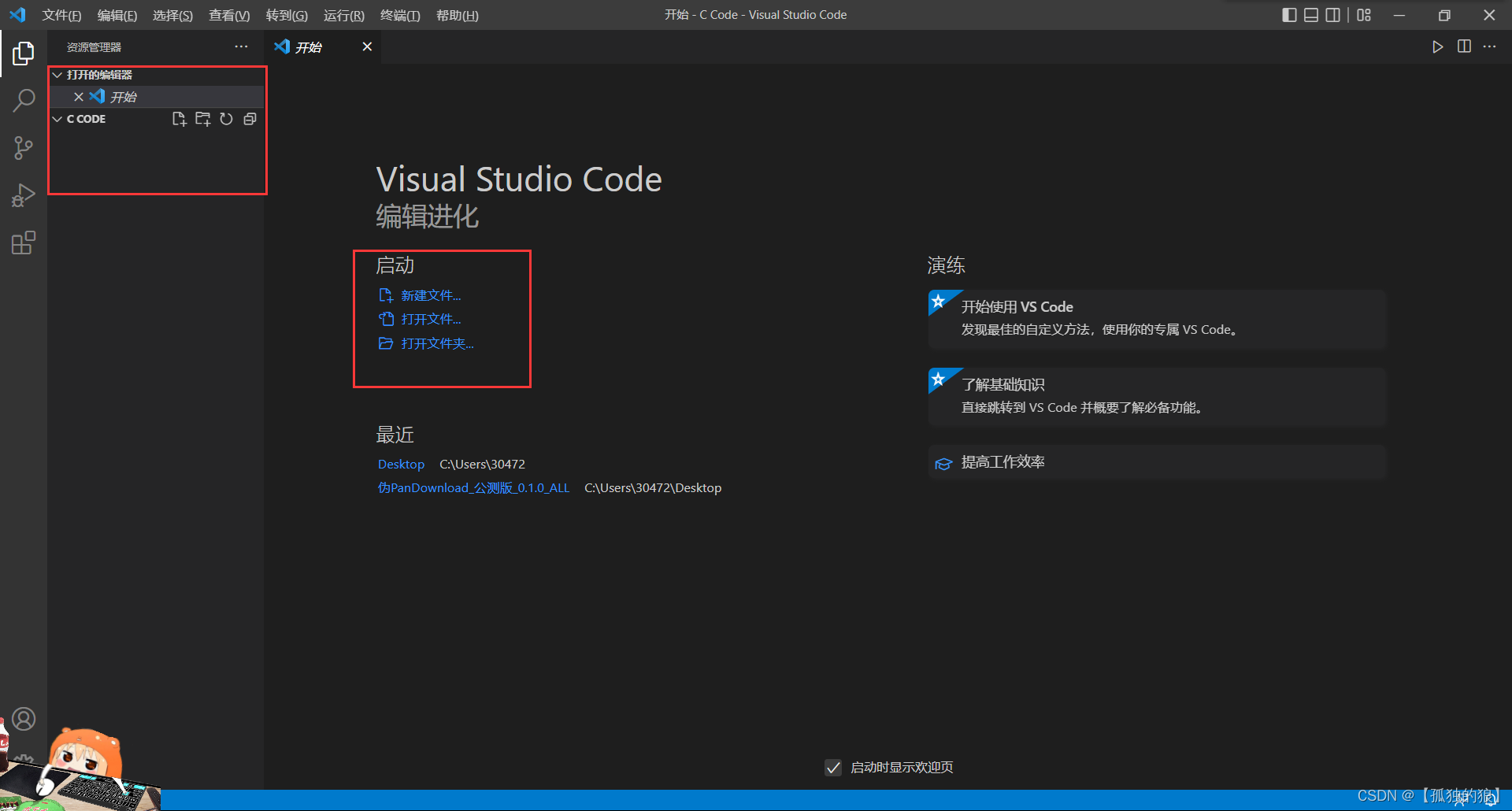Viewport: 1512px width, 811px height.
Task: Close the 开始 editor tab
Action: [x=367, y=46]
